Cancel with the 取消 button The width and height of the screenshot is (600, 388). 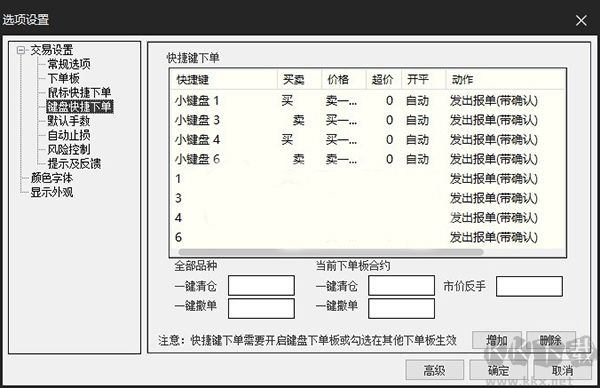[x=562, y=370]
